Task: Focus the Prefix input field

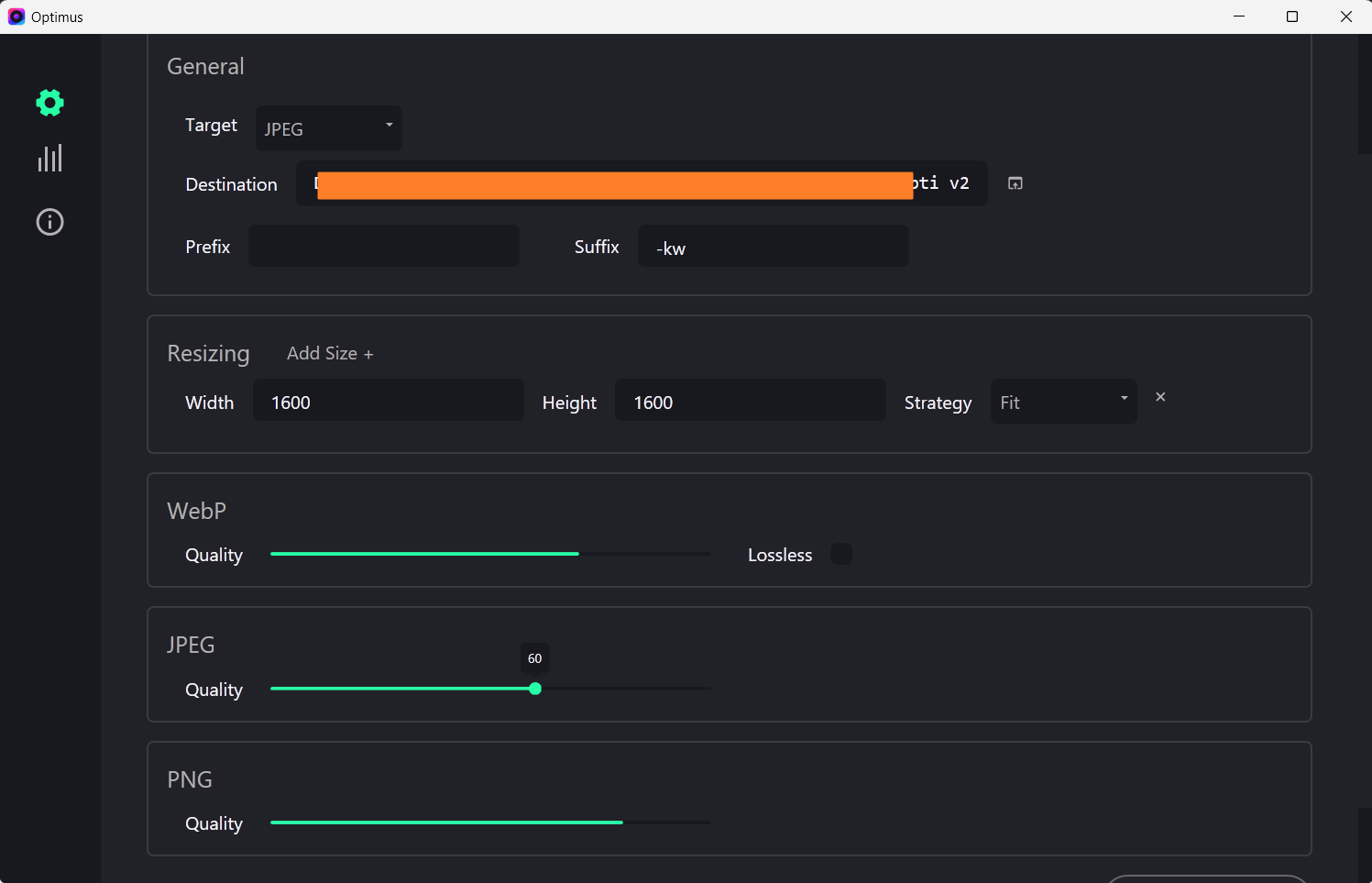Action: click(384, 246)
